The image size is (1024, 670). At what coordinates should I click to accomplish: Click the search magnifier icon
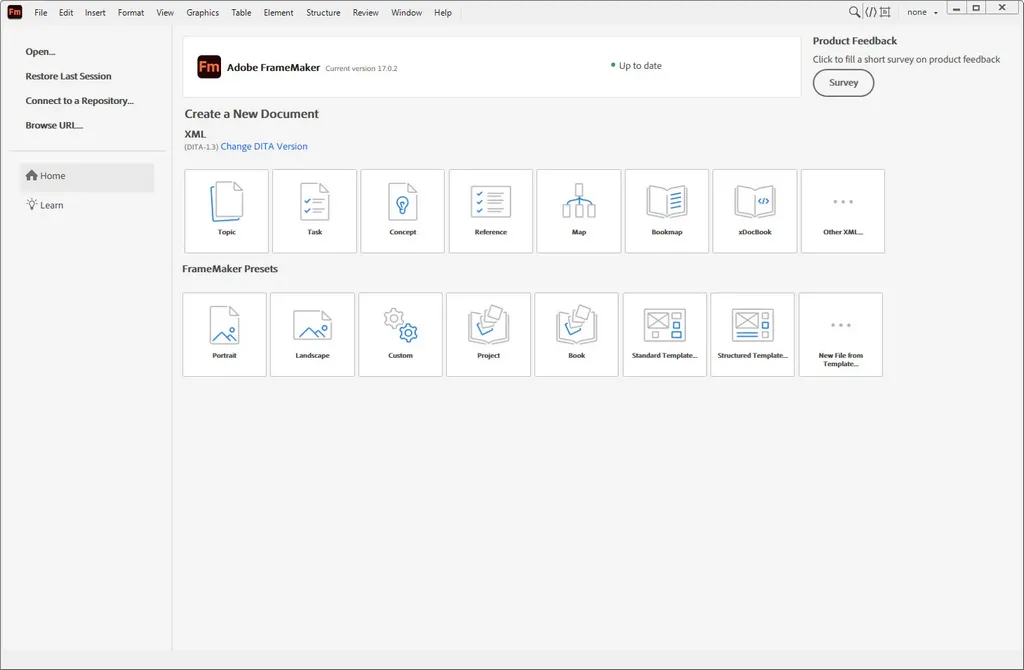[x=854, y=12]
